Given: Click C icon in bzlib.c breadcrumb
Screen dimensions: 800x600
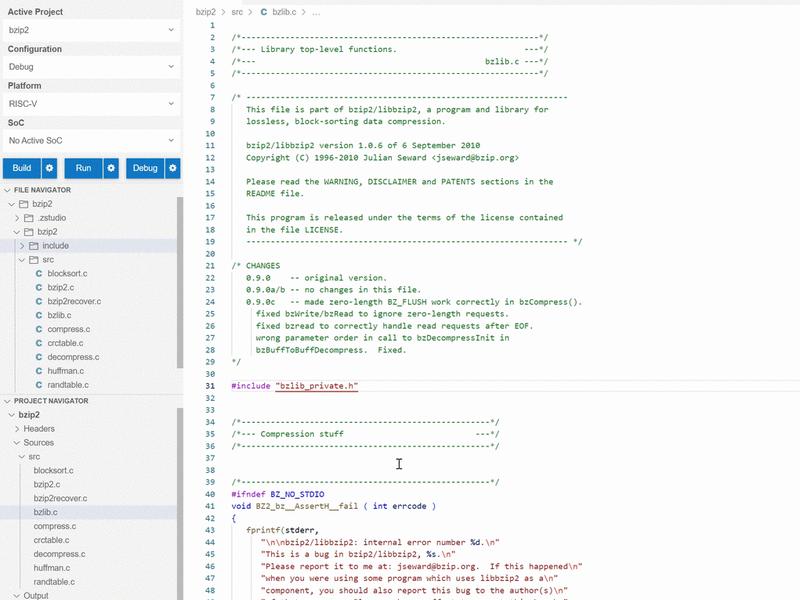Looking at the screenshot, I should 264,12.
